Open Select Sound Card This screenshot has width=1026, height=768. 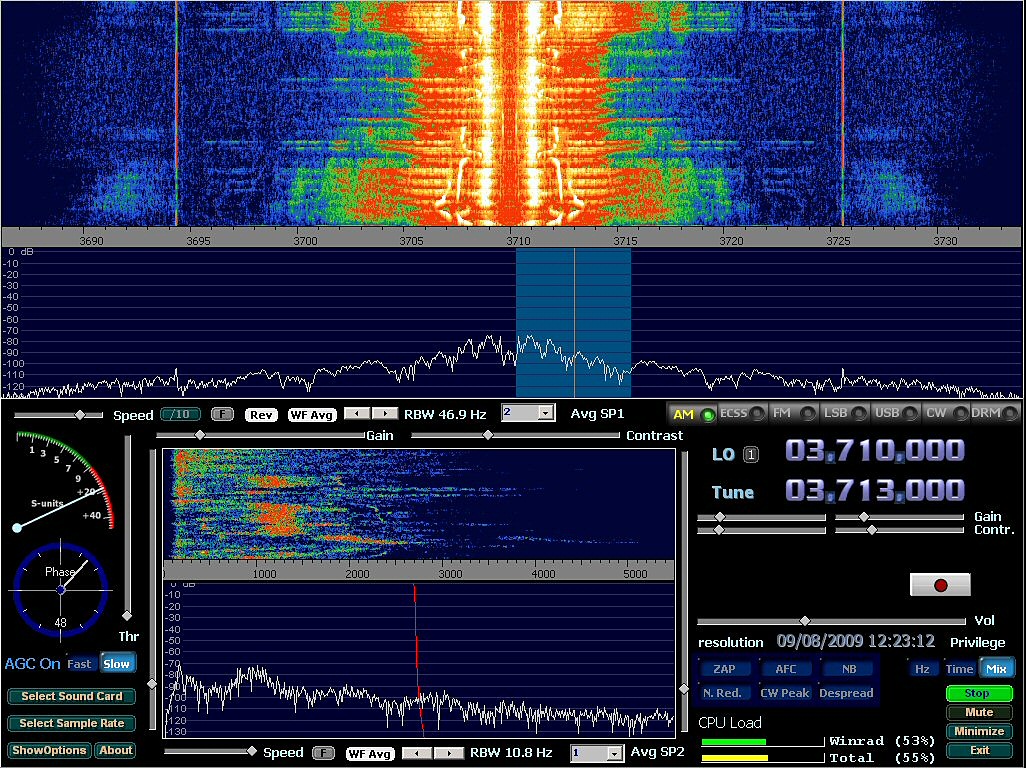[71, 696]
